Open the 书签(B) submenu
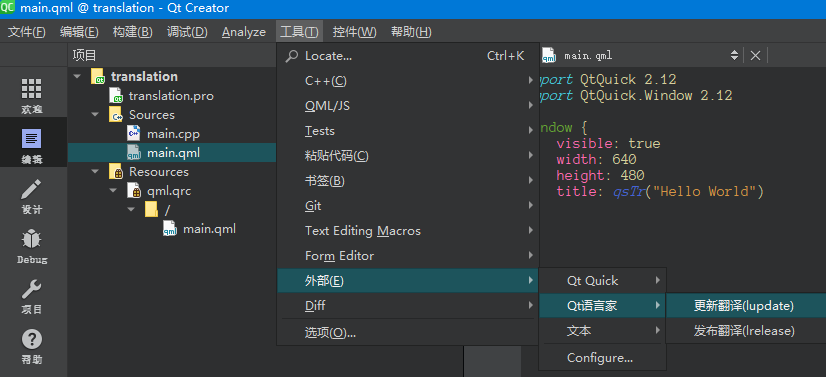This screenshot has height=377, width=826. pyautogui.click(x=408, y=181)
